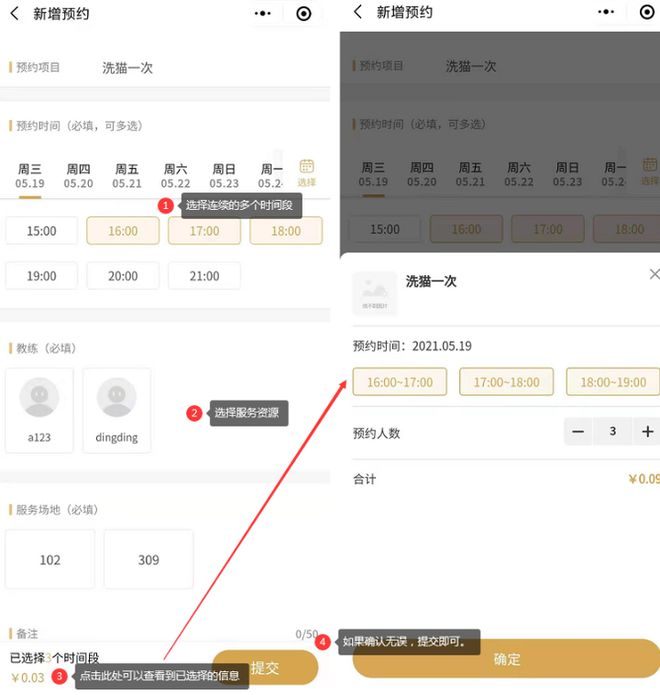Deselect the 17:00 time slot on left screen
Viewport: 660px width, 695px height.
204,230
